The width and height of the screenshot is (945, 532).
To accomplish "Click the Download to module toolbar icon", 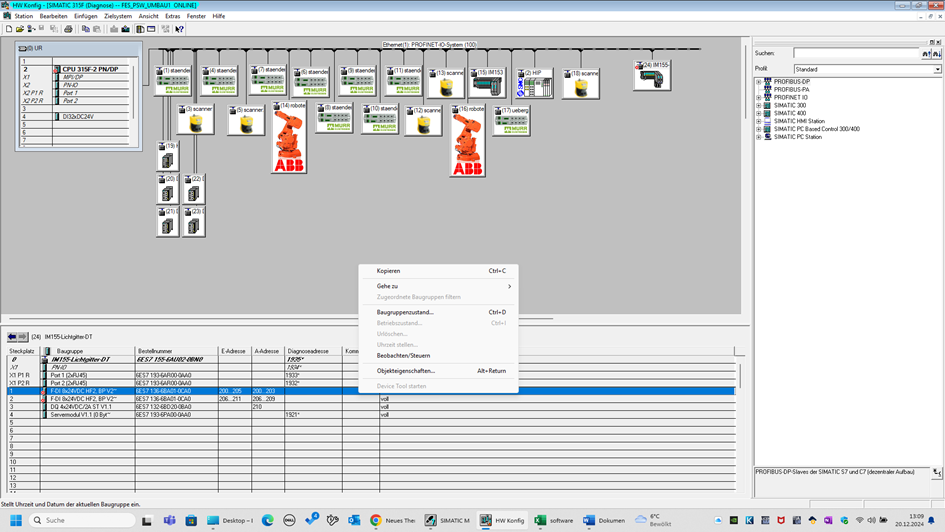I will [x=114, y=29].
